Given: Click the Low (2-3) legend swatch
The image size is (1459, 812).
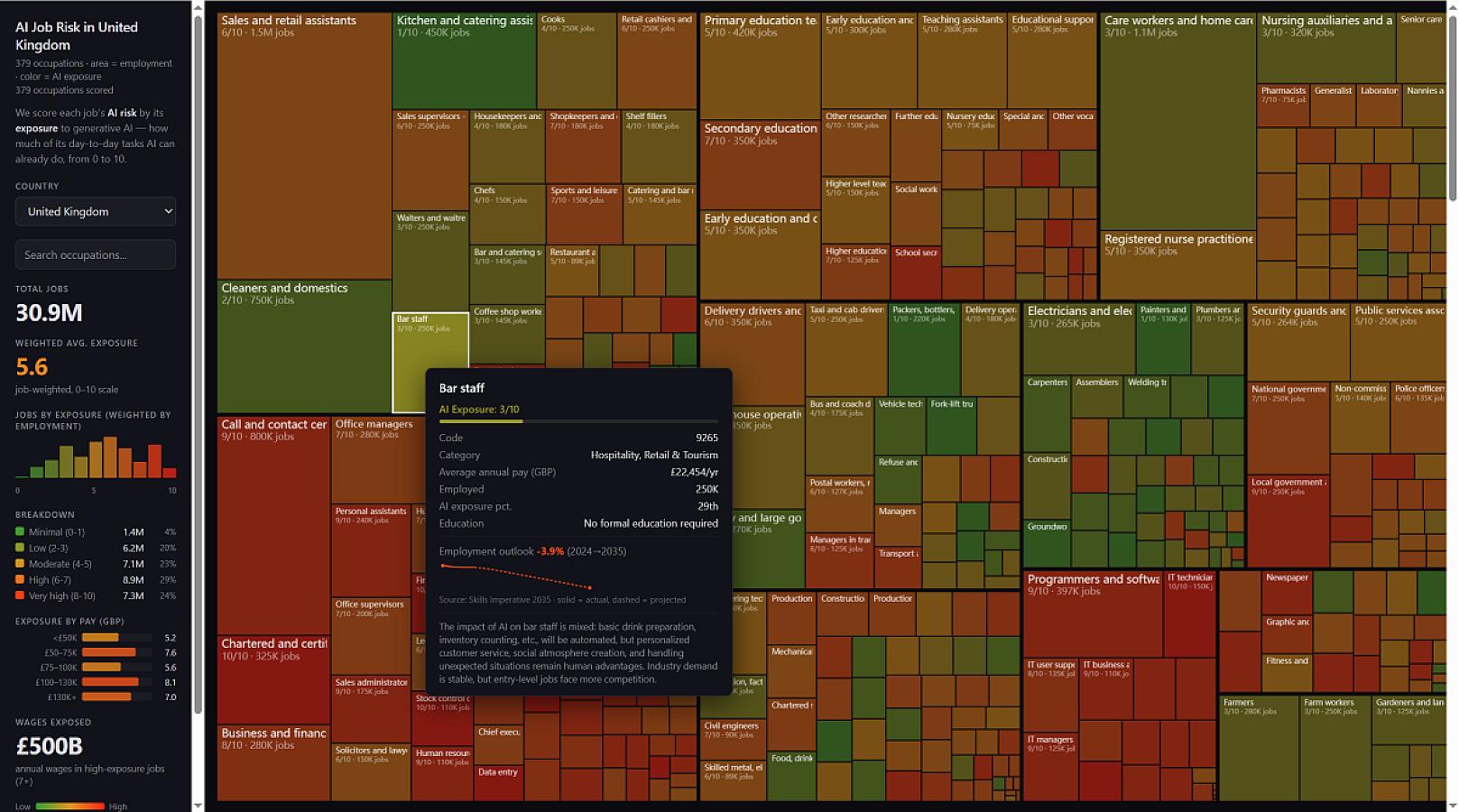Looking at the screenshot, I should [20, 548].
